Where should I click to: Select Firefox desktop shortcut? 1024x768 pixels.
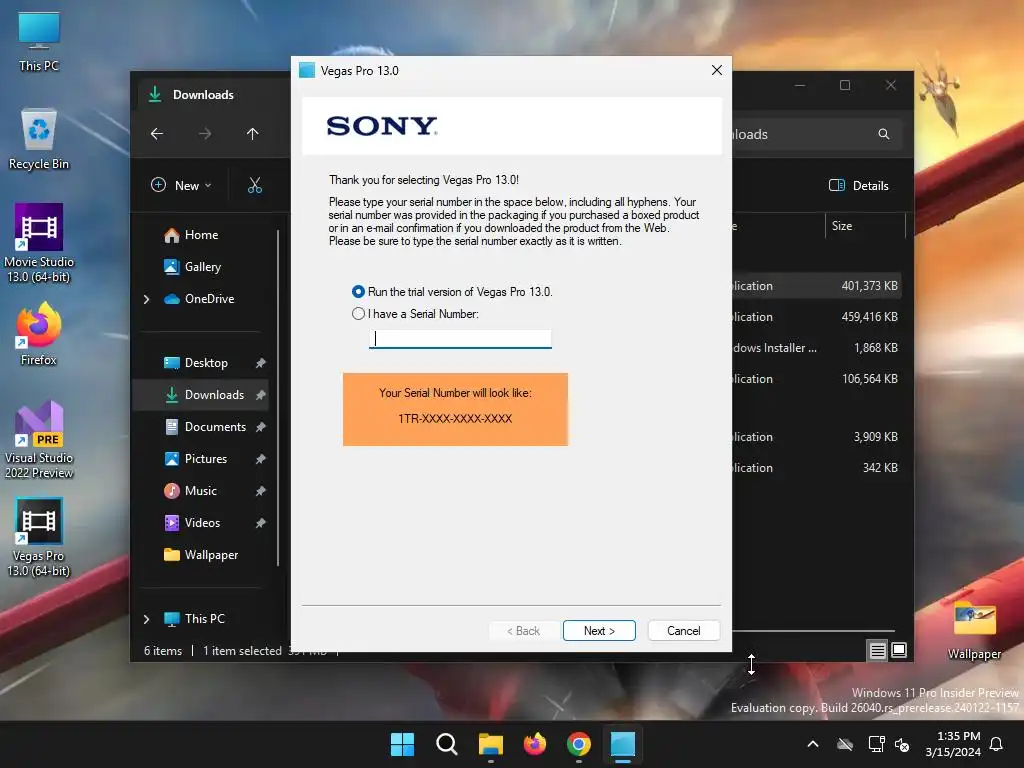click(x=39, y=334)
